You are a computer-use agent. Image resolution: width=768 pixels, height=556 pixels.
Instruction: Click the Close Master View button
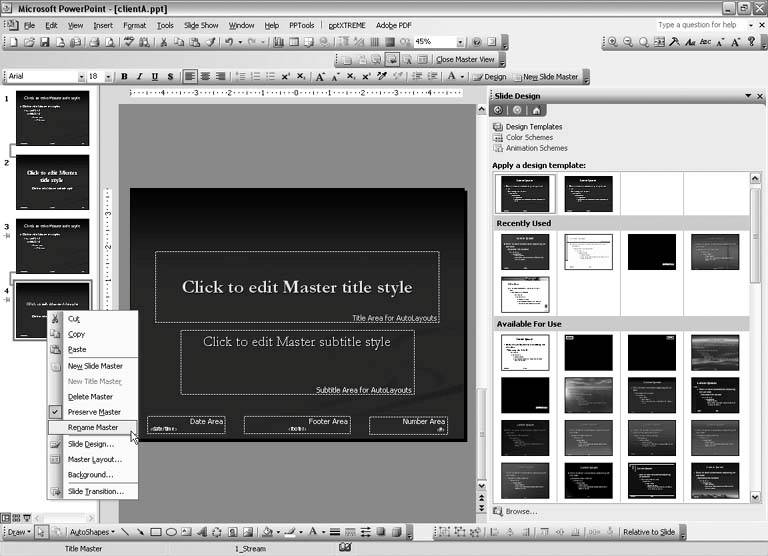click(465, 60)
